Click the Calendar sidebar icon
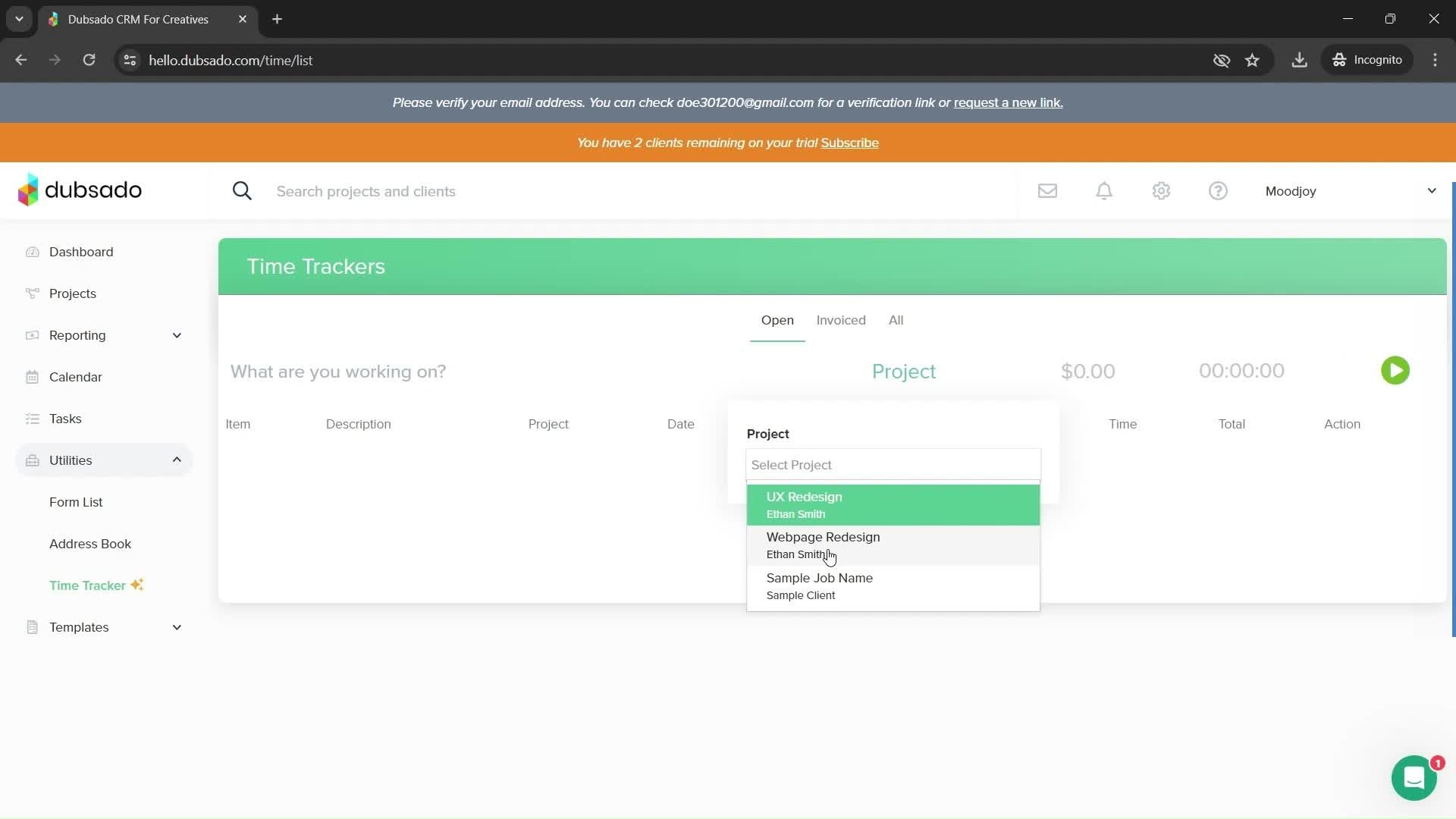Viewport: 1456px width, 819px height. coord(32,377)
